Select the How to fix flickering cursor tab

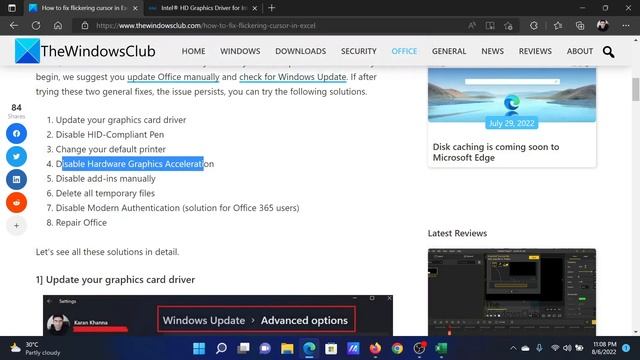point(83,8)
